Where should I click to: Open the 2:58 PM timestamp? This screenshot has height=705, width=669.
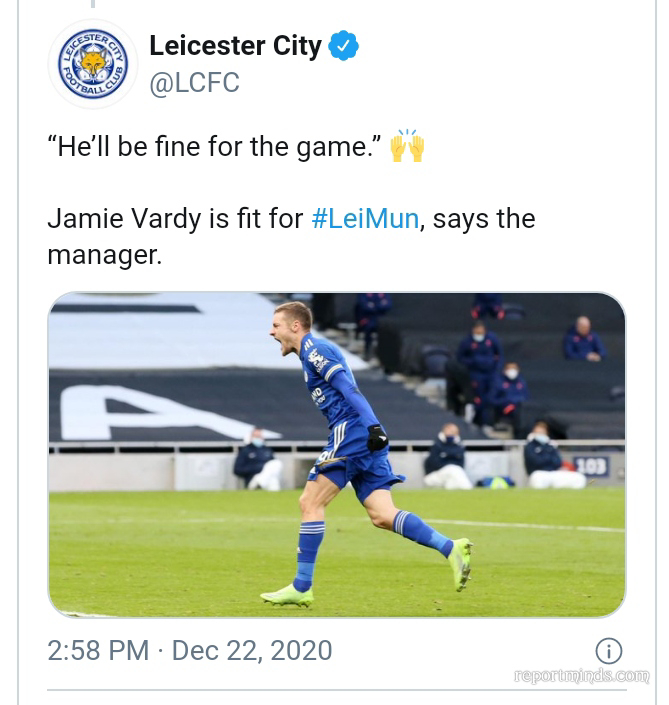coord(98,650)
